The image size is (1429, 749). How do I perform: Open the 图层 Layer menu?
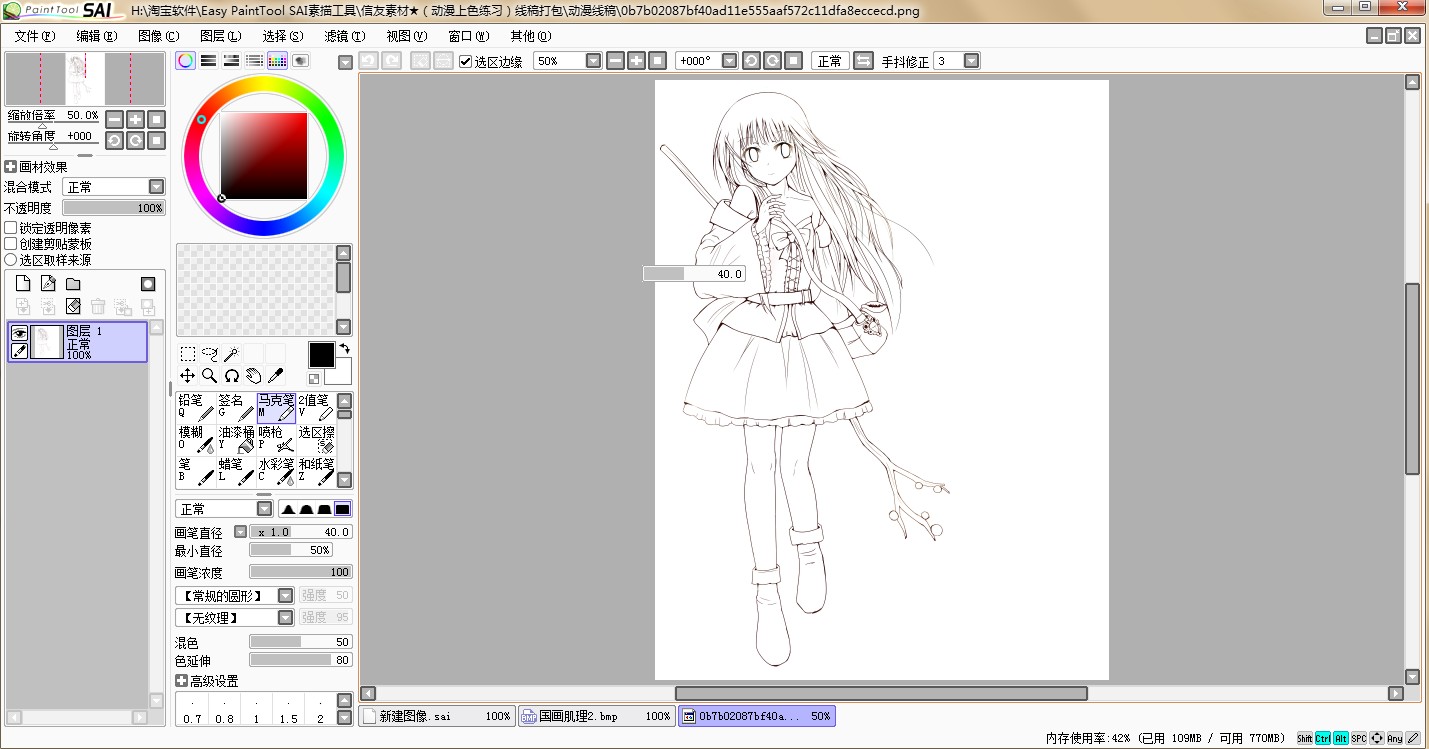pyautogui.click(x=220, y=36)
